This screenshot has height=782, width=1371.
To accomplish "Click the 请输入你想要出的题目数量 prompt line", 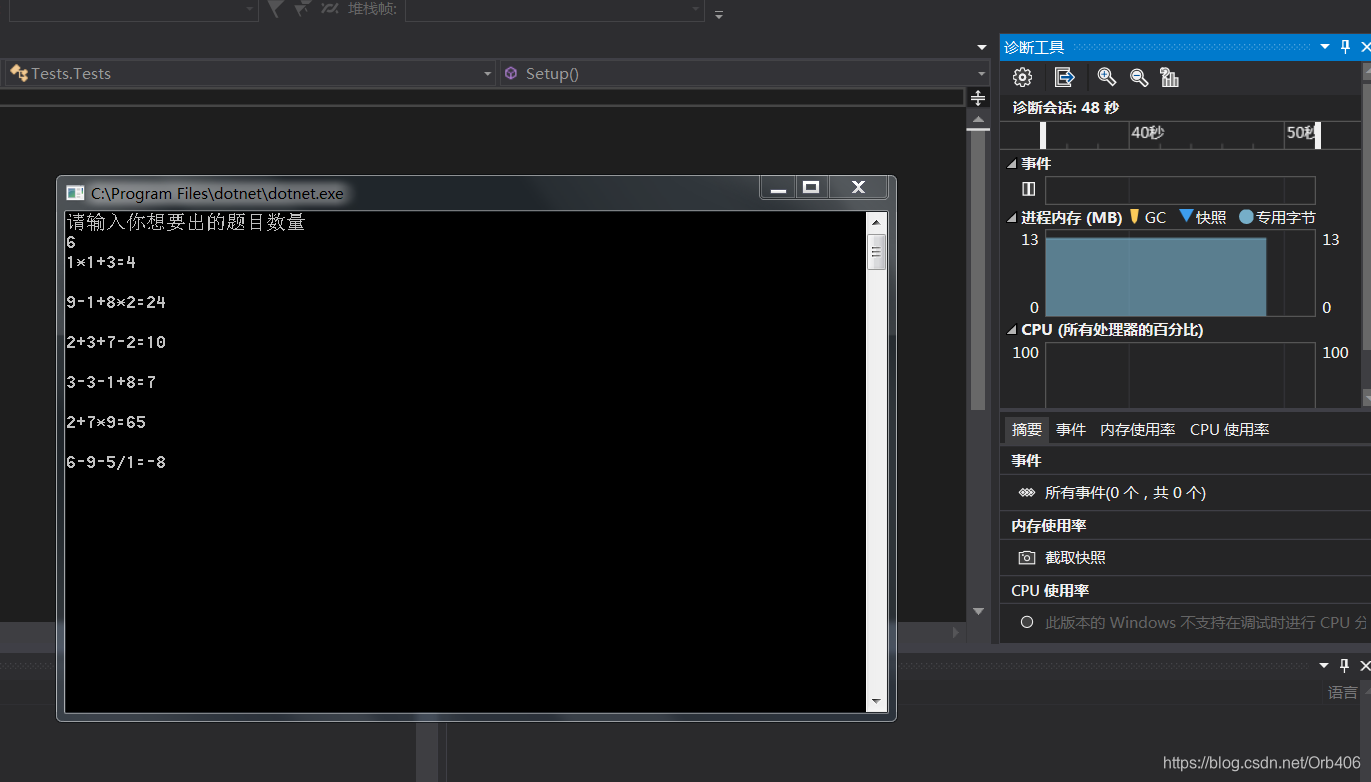I will (x=186, y=222).
